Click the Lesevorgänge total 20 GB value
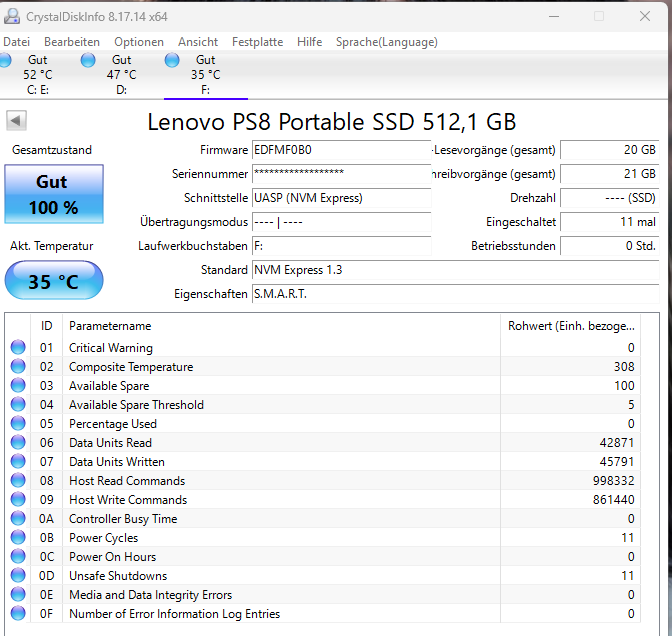672x636 pixels. [609, 150]
